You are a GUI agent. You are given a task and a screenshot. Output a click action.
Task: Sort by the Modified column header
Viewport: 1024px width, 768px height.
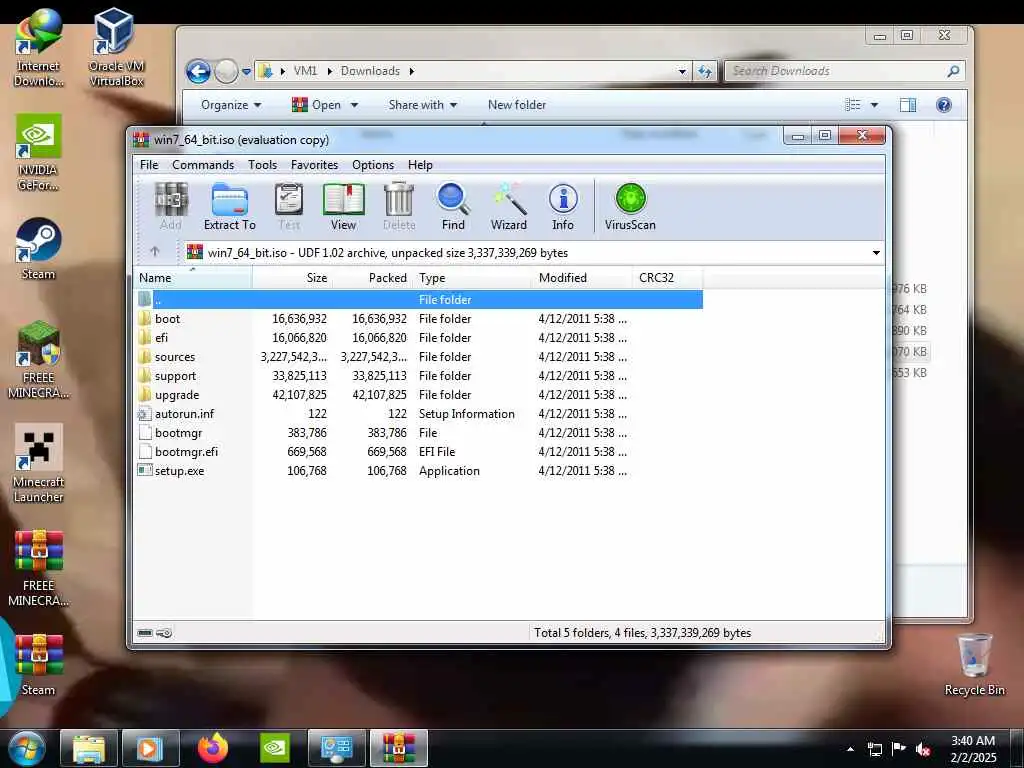pos(582,278)
